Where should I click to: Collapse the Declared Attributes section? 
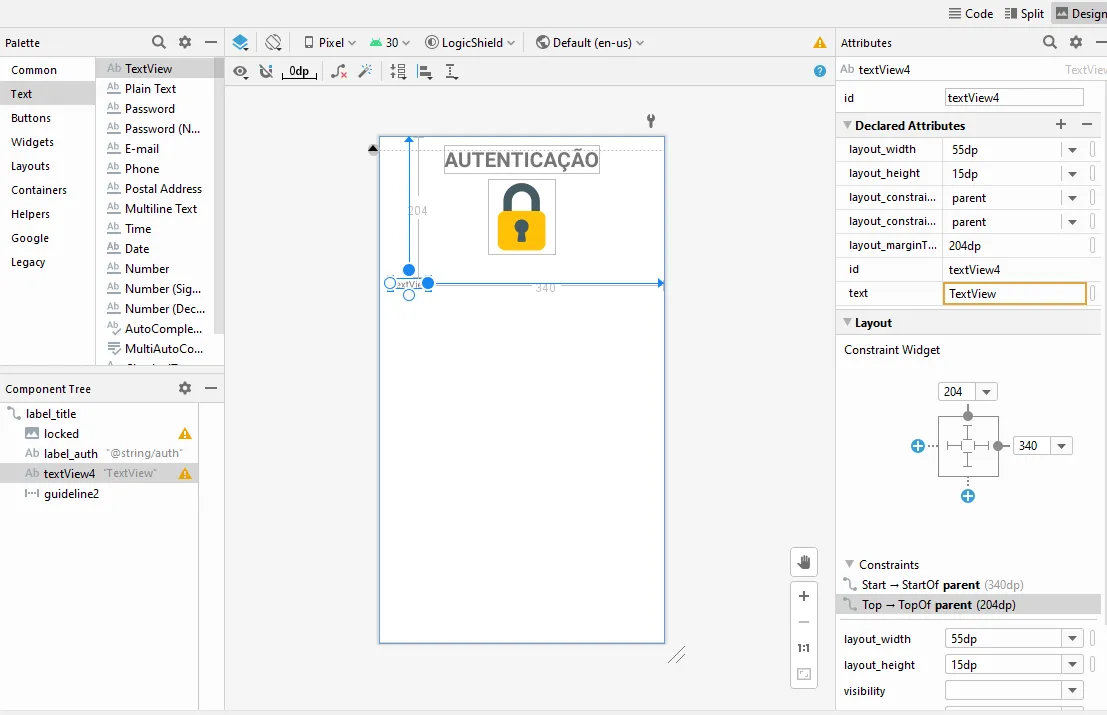point(848,126)
